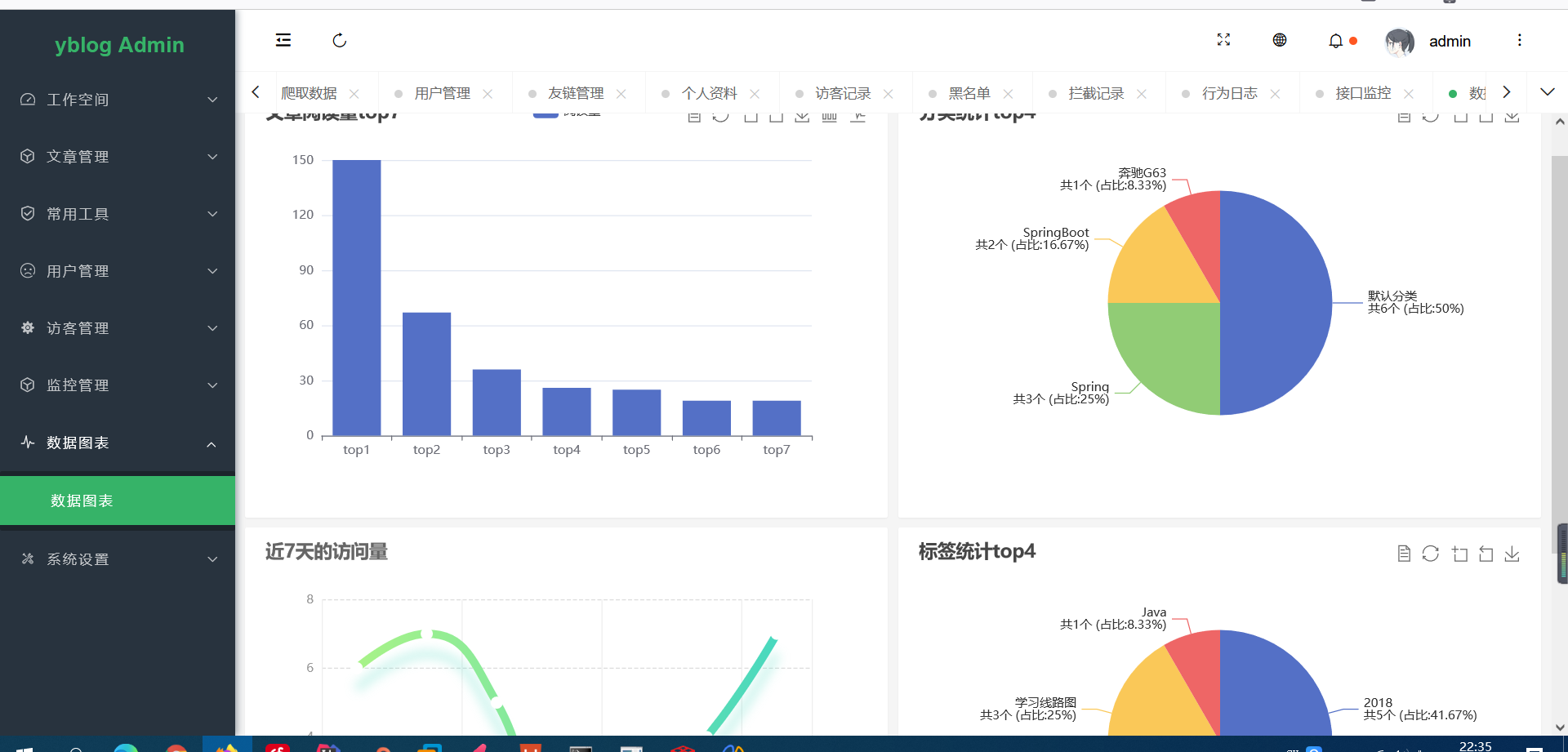The width and height of the screenshot is (1568, 752).
Task: Click the 近7天的访问量 chart title
Action: (326, 552)
